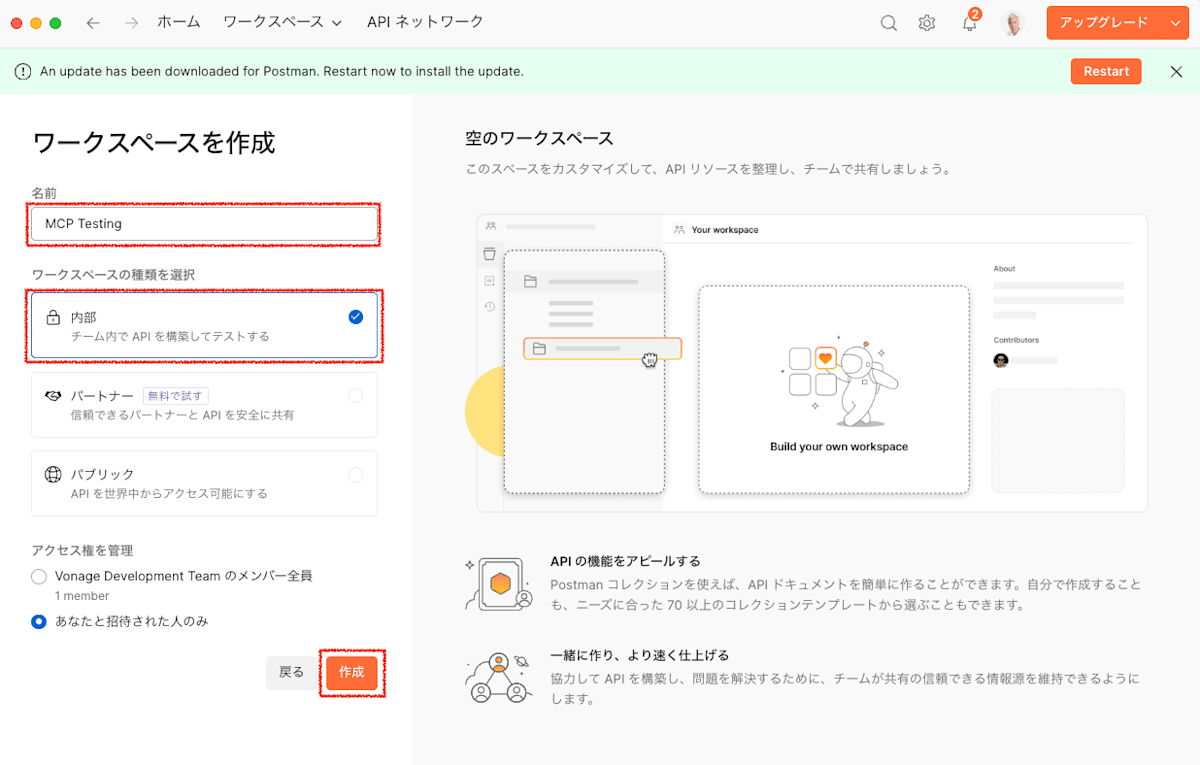This screenshot has height=765, width=1200.
Task: Click Restart to install the update
Action: click(1106, 71)
